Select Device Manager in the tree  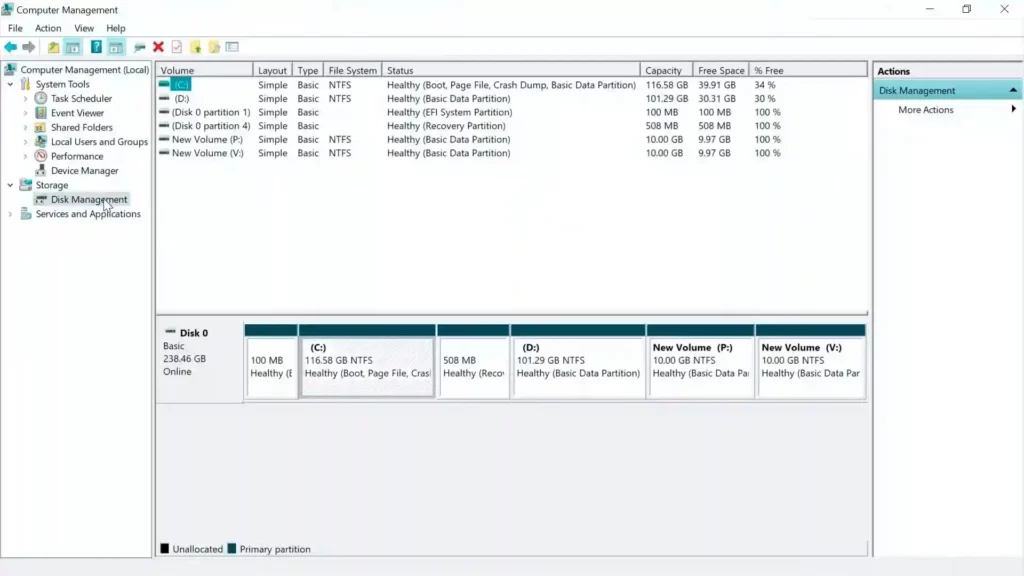[x=84, y=170]
